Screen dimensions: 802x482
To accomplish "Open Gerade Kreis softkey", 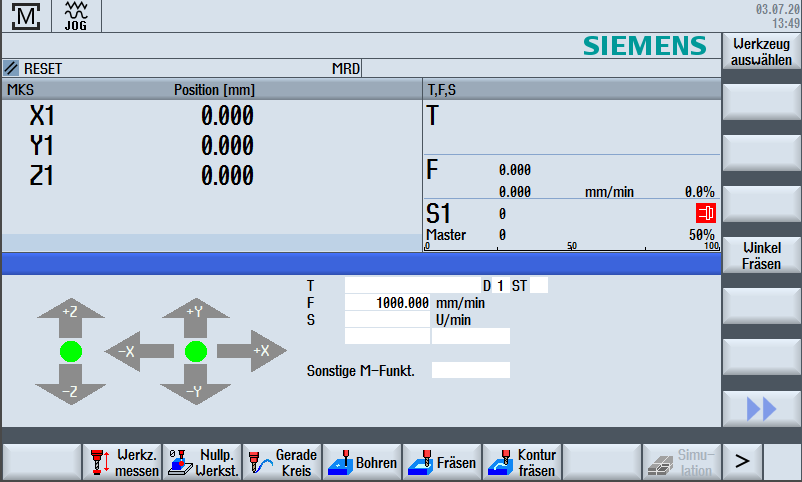I will pyautogui.click(x=282, y=463).
